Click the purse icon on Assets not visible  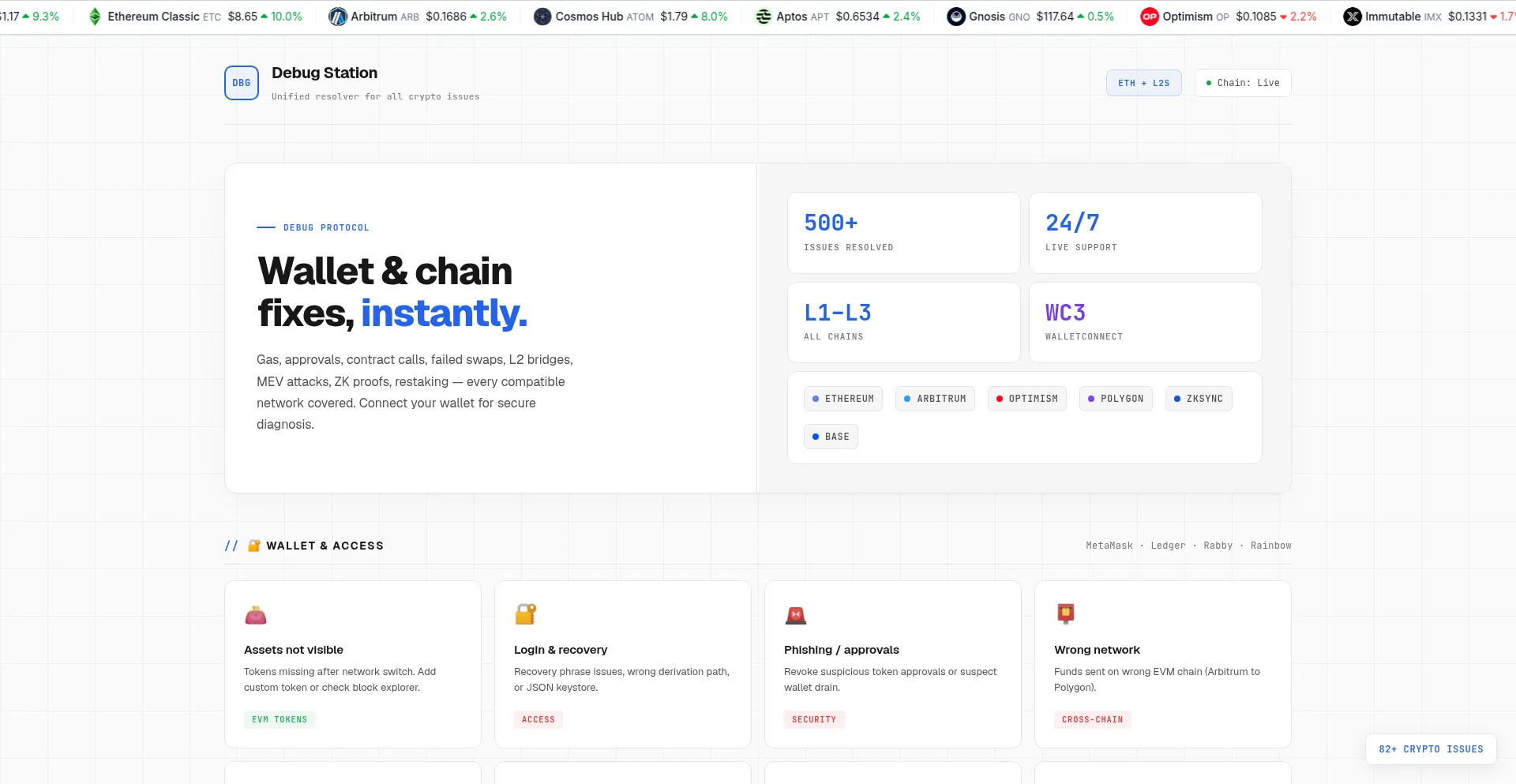255,614
